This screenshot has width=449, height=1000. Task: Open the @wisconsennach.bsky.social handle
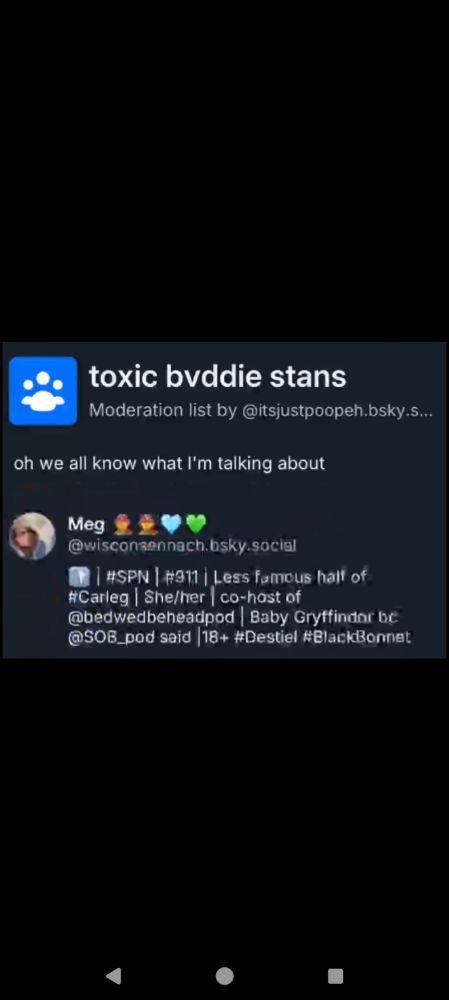coord(181,545)
